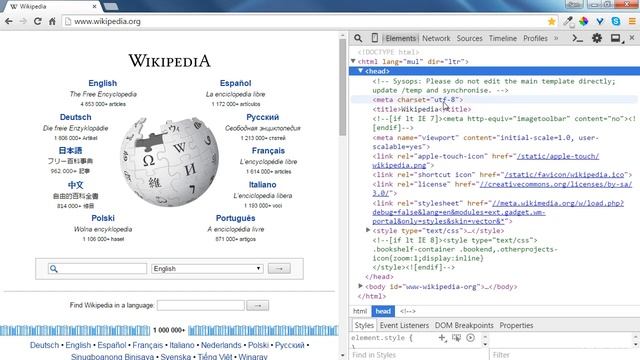Open the eyedropper extension icon

568,21
